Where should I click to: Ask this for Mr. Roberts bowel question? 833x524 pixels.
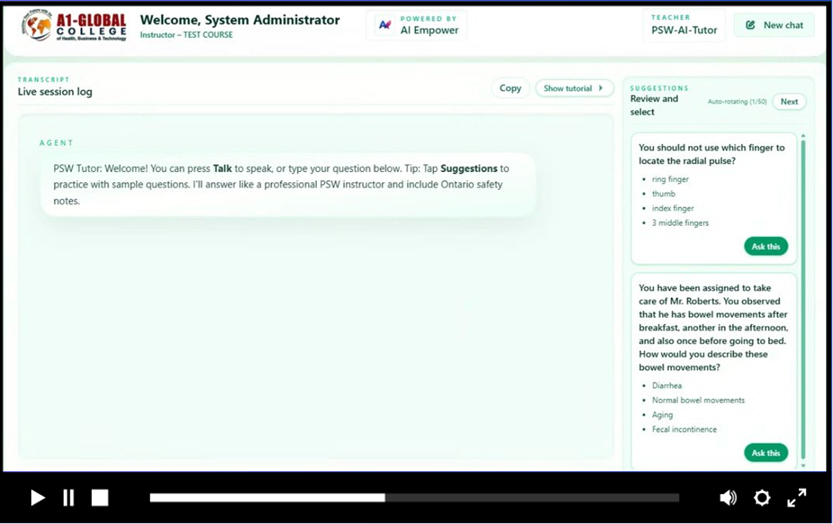pos(766,453)
